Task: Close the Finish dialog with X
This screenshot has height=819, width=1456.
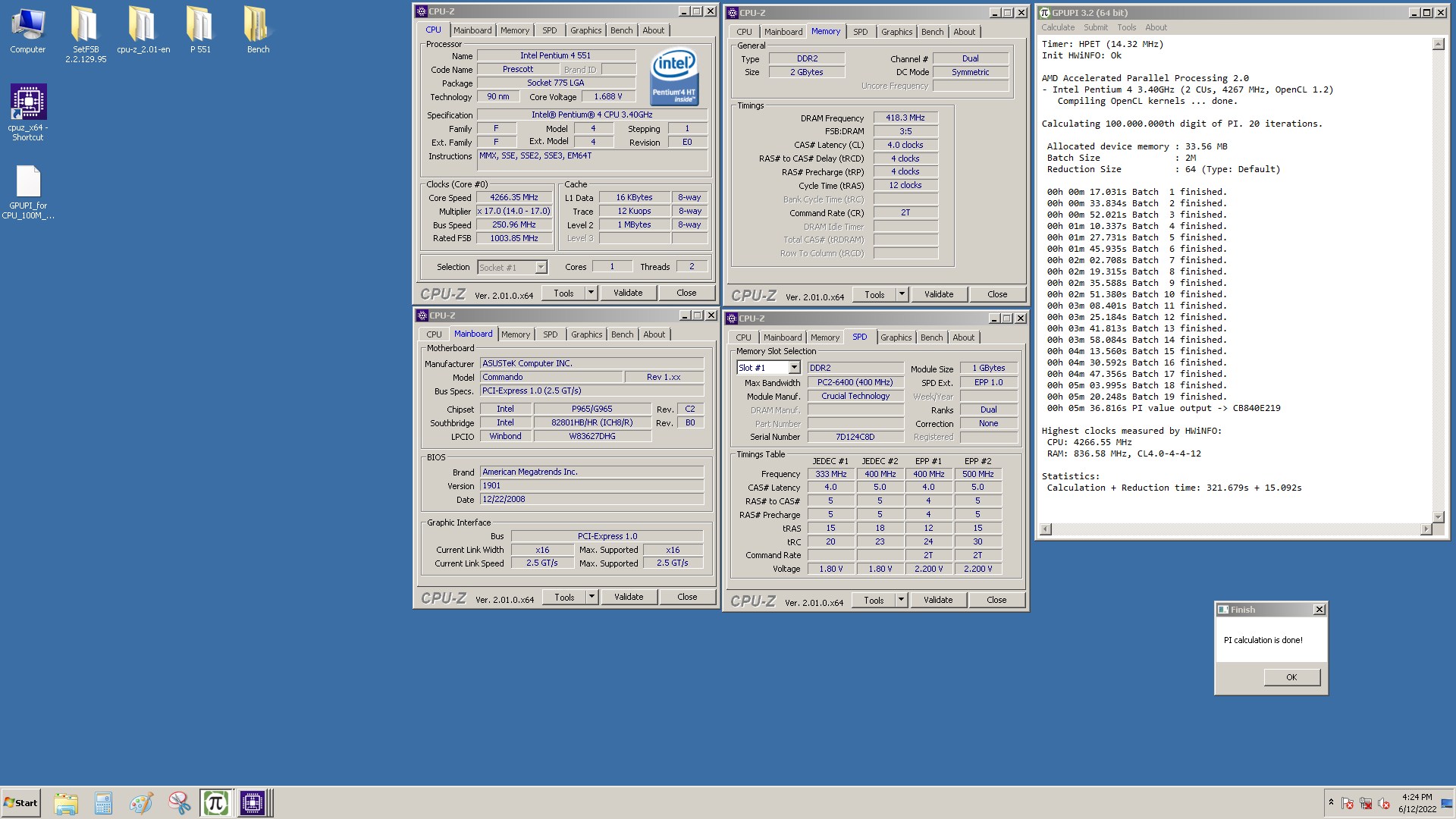Action: point(1319,610)
